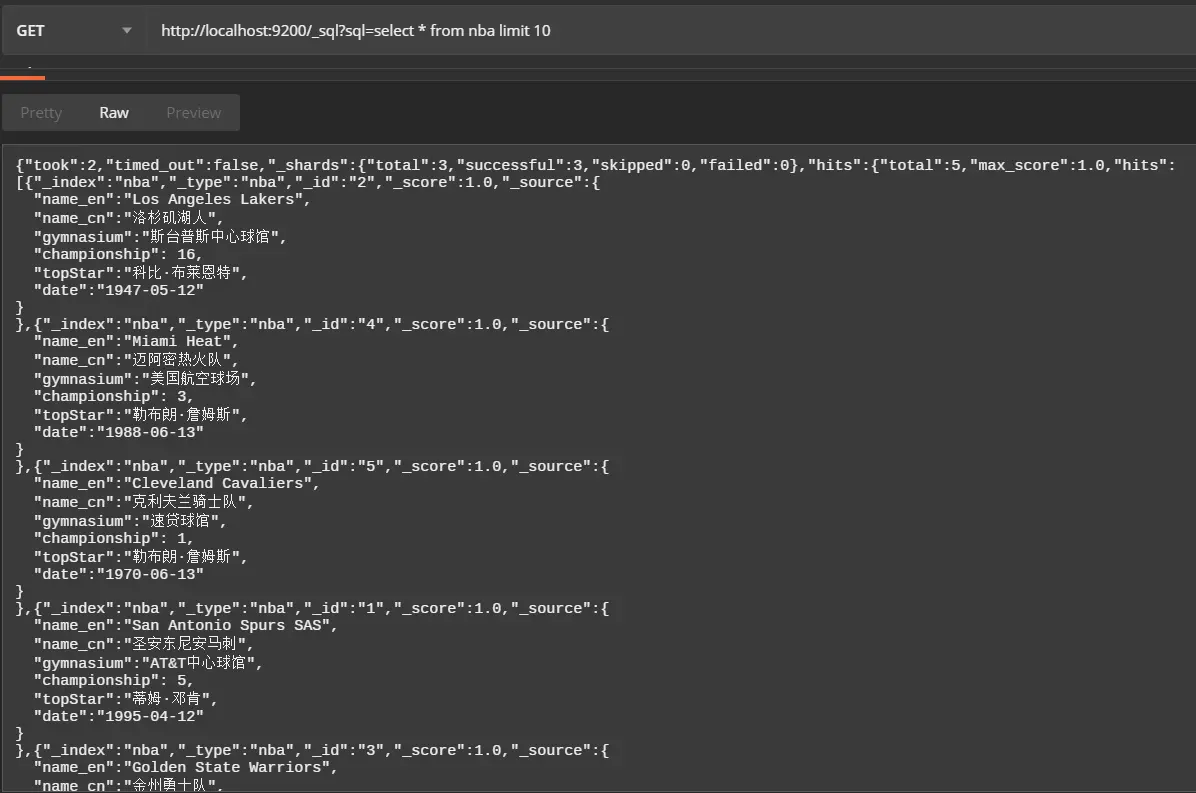Click the hit header line with "_id":"4"
Screen dimensions: 1196x793
(313, 324)
